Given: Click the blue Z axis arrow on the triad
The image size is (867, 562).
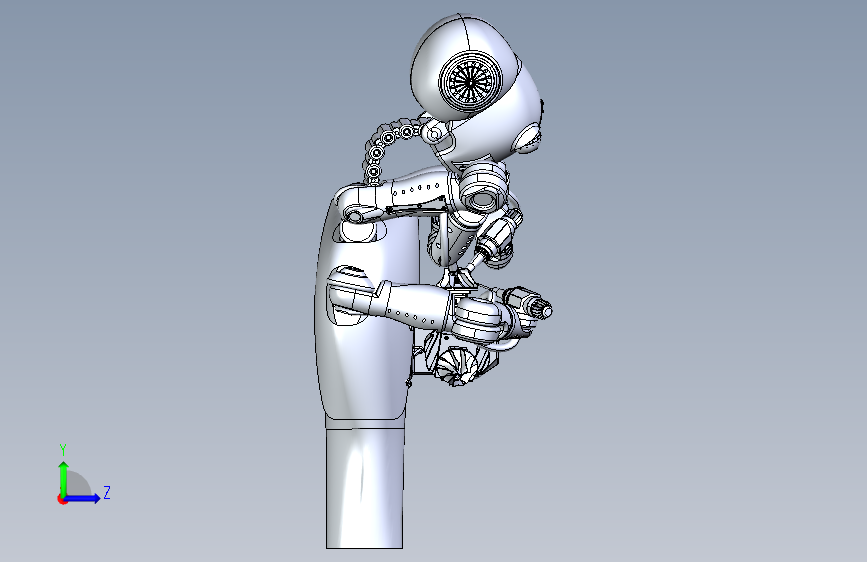Looking at the screenshot, I should (x=83, y=498).
